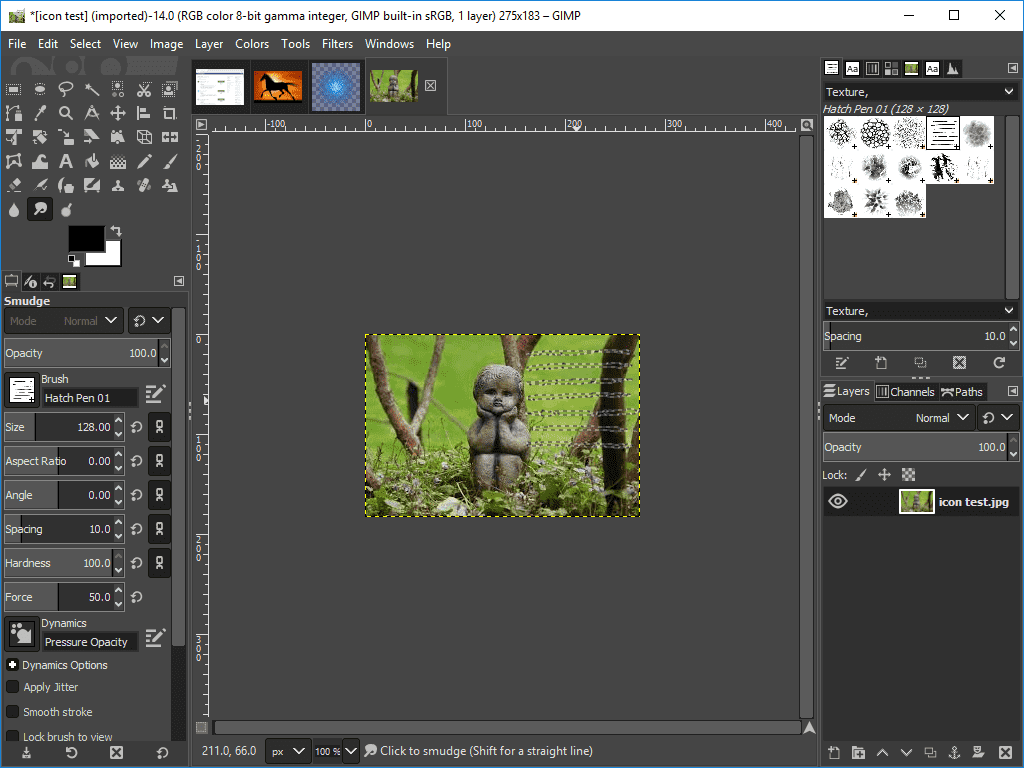Select the Zoom magnifier tool
This screenshot has height=768, width=1024.
66,113
